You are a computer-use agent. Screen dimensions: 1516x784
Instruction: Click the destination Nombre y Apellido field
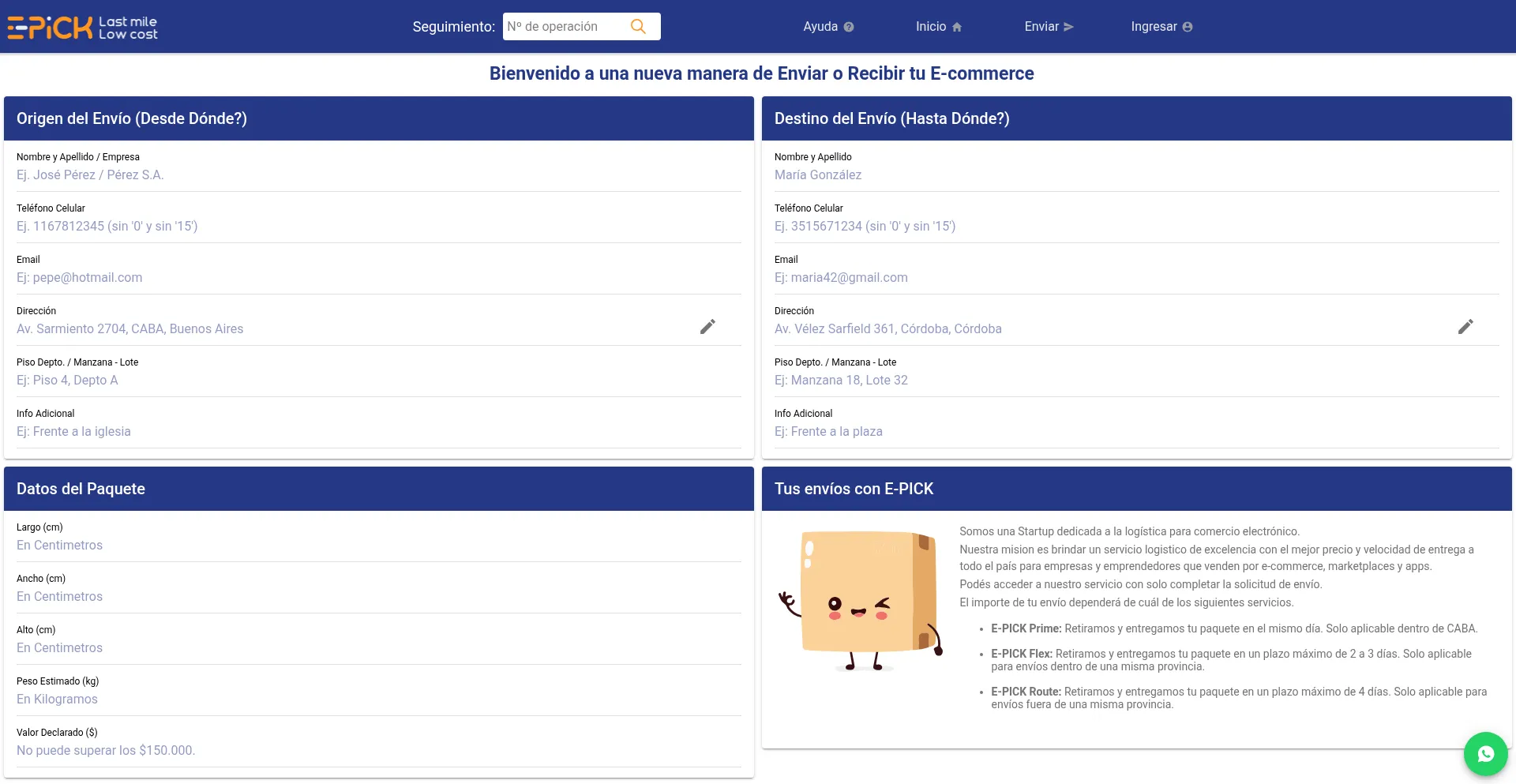1137,175
